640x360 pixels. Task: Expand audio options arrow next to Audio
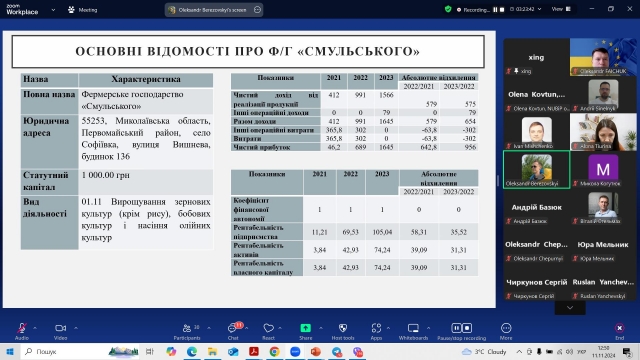coord(35,328)
